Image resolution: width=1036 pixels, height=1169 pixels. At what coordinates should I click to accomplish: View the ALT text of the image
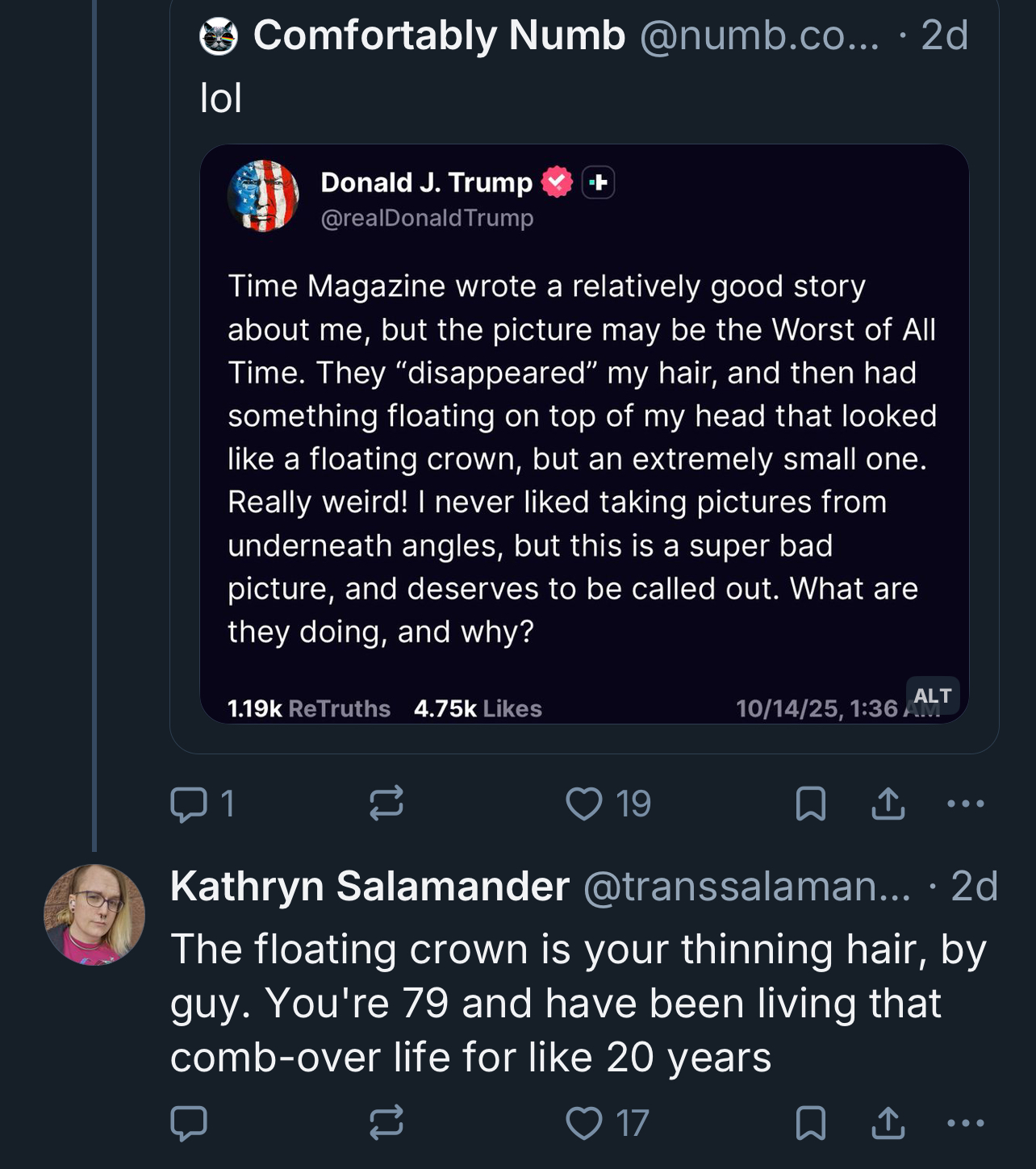pos(933,695)
